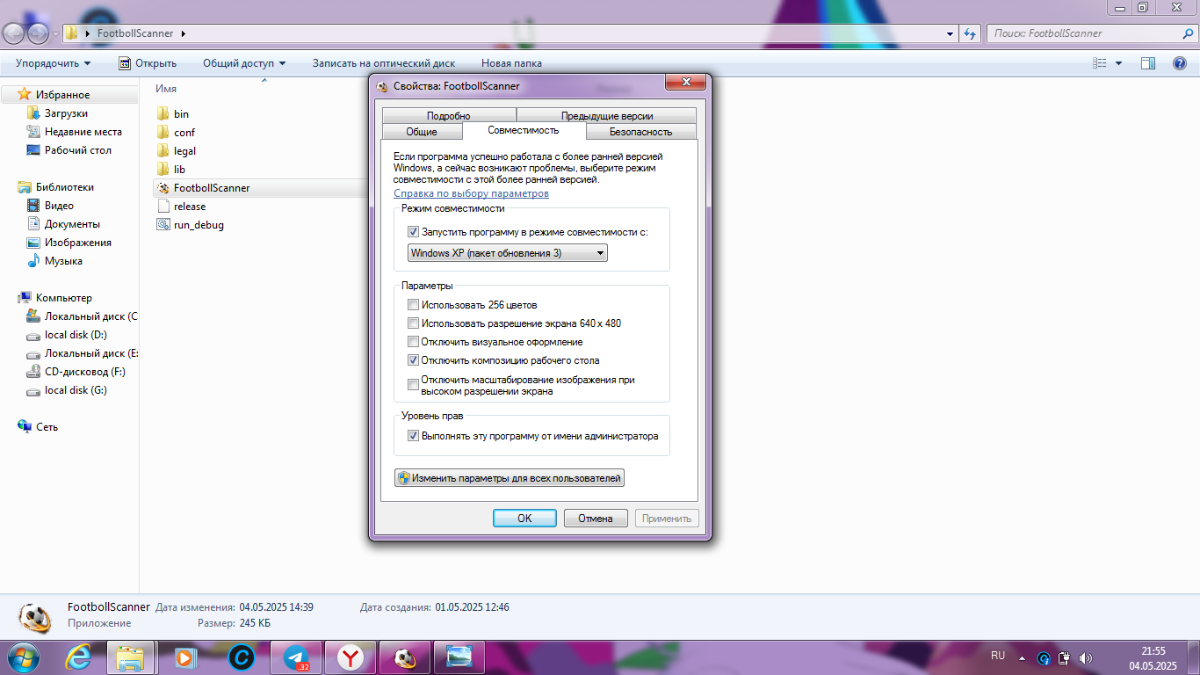
Task: Click Записать на оптический диск
Action: coord(383,63)
